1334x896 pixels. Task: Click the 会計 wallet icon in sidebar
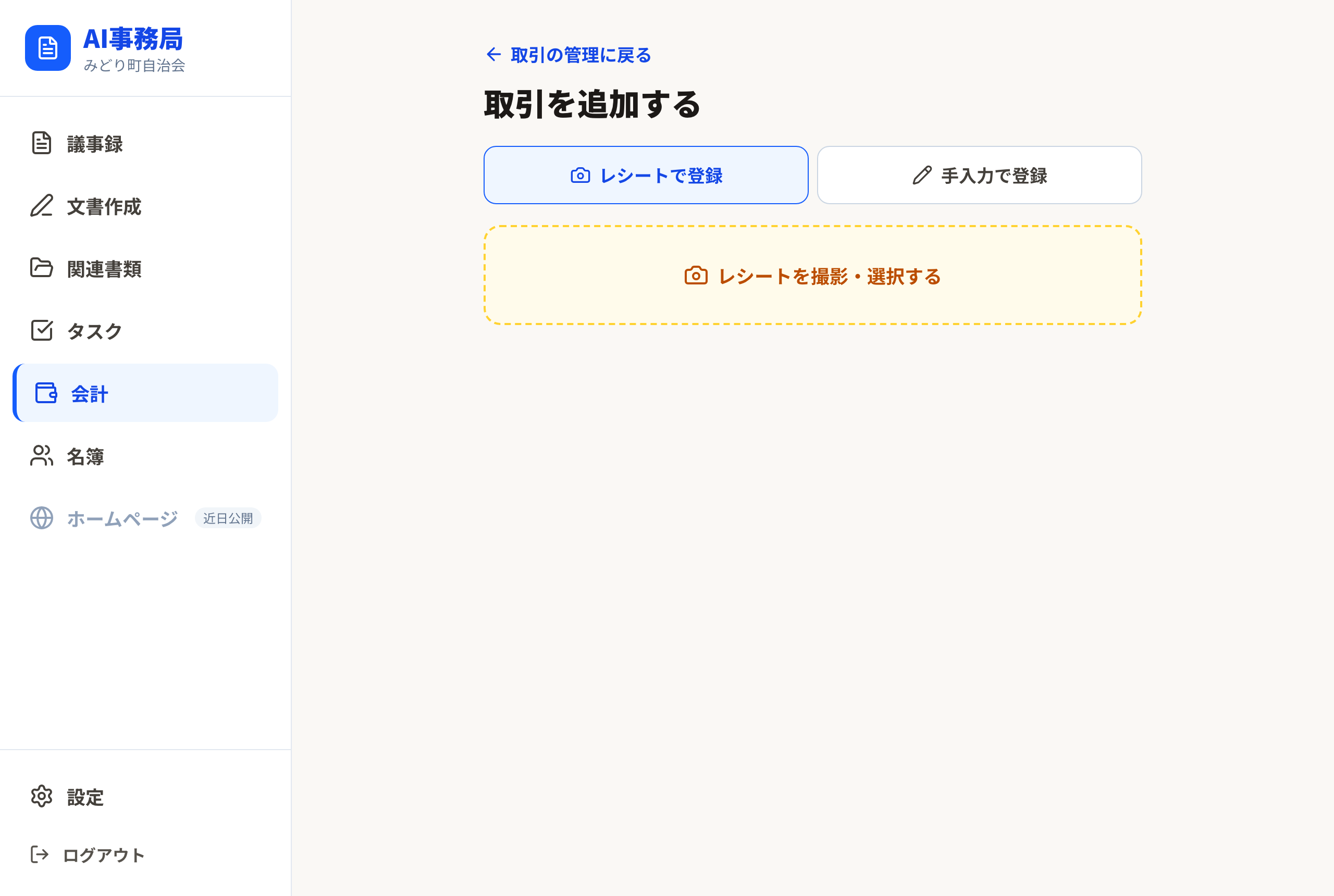click(x=46, y=393)
